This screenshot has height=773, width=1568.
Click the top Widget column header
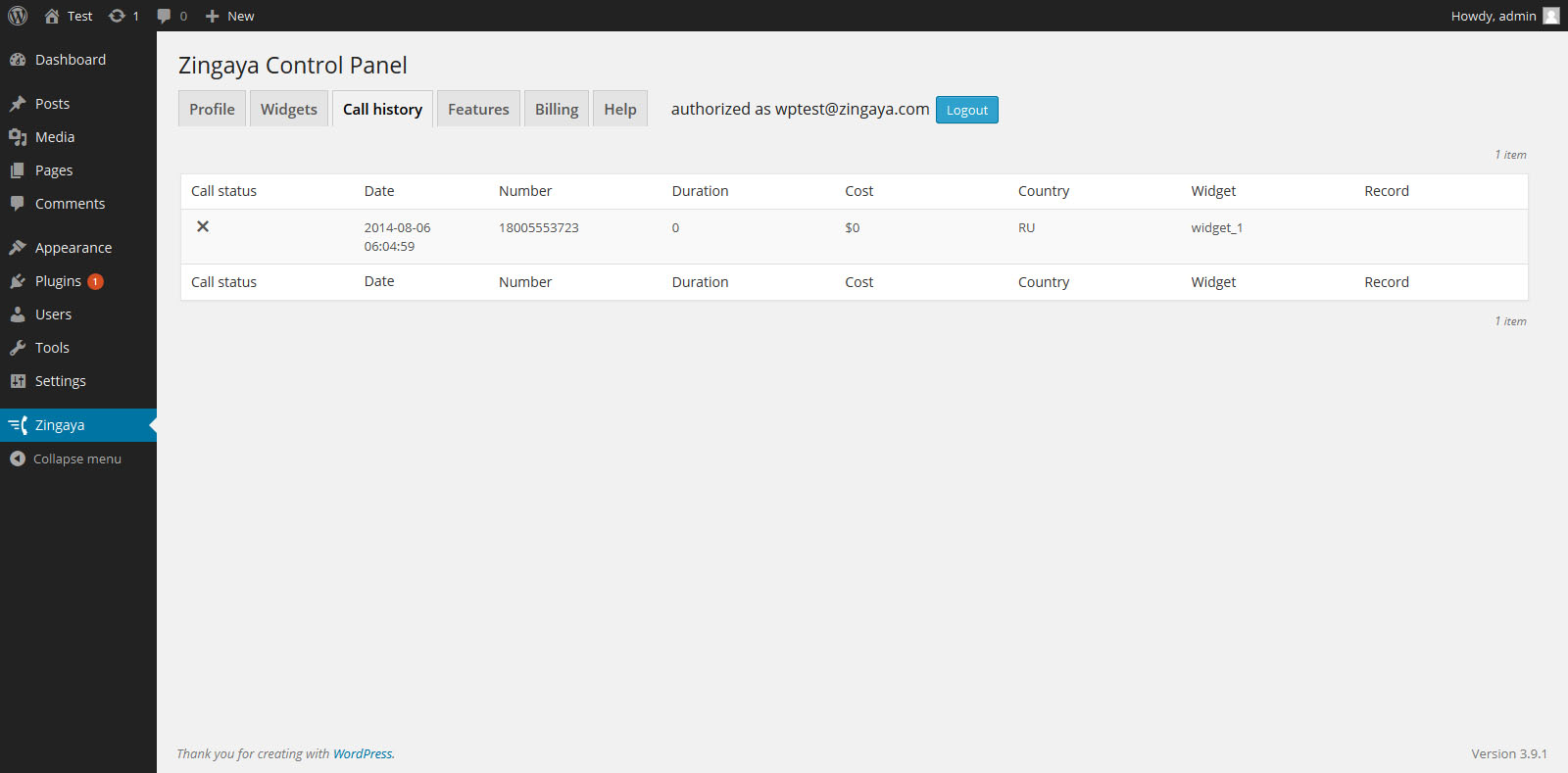click(1213, 191)
